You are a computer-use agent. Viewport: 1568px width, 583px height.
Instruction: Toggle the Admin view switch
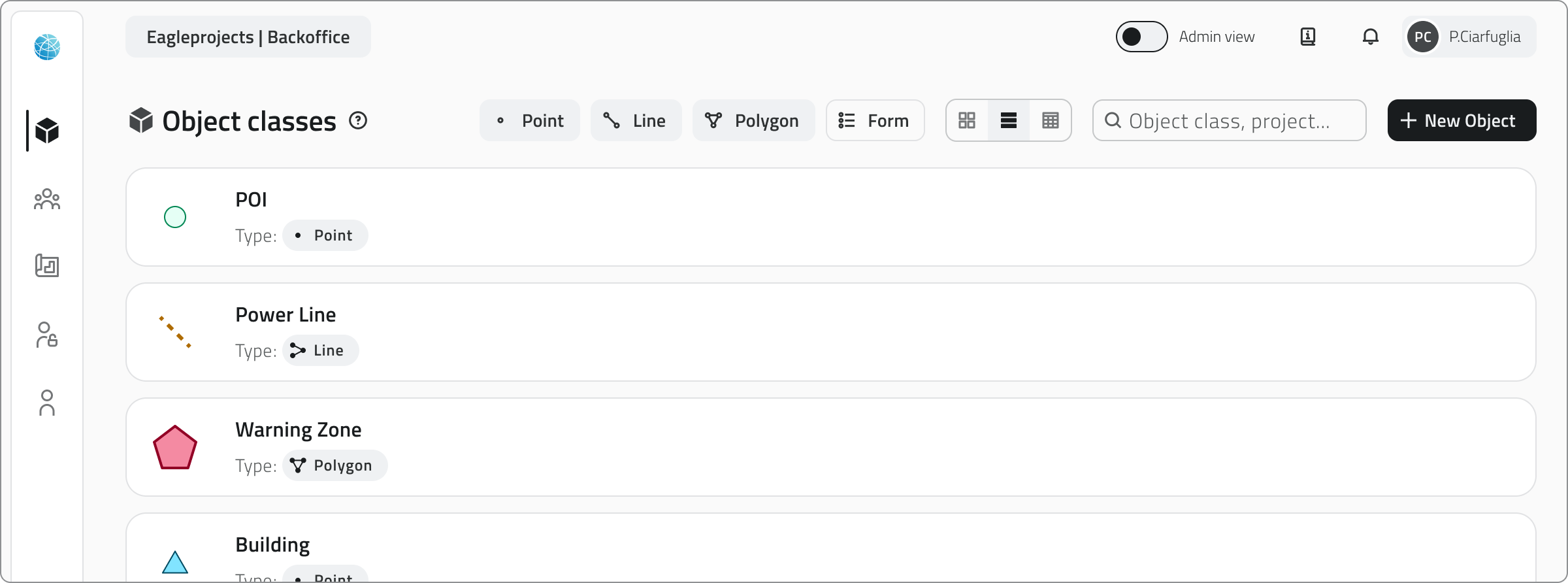1141,37
